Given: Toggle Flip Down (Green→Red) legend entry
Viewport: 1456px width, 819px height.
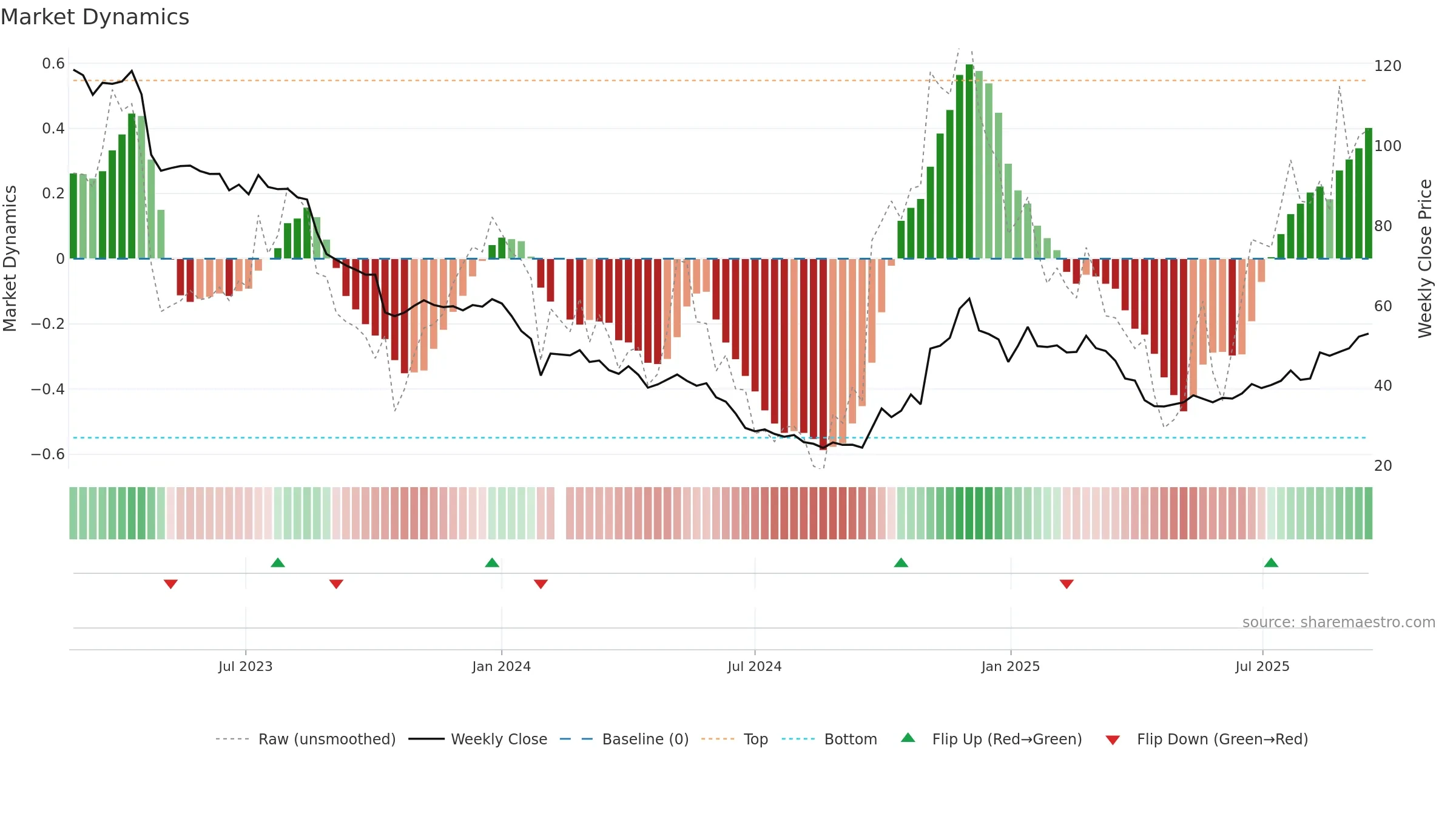Looking at the screenshot, I should pos(1206,739).
